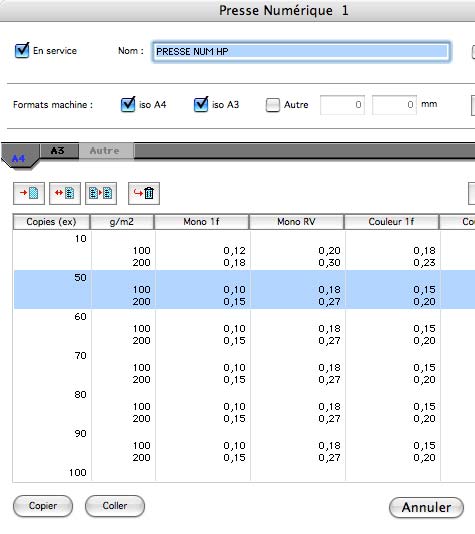
Task: Click the Nom field containing PRESSE NUM HP
Action: click(301, 52)
